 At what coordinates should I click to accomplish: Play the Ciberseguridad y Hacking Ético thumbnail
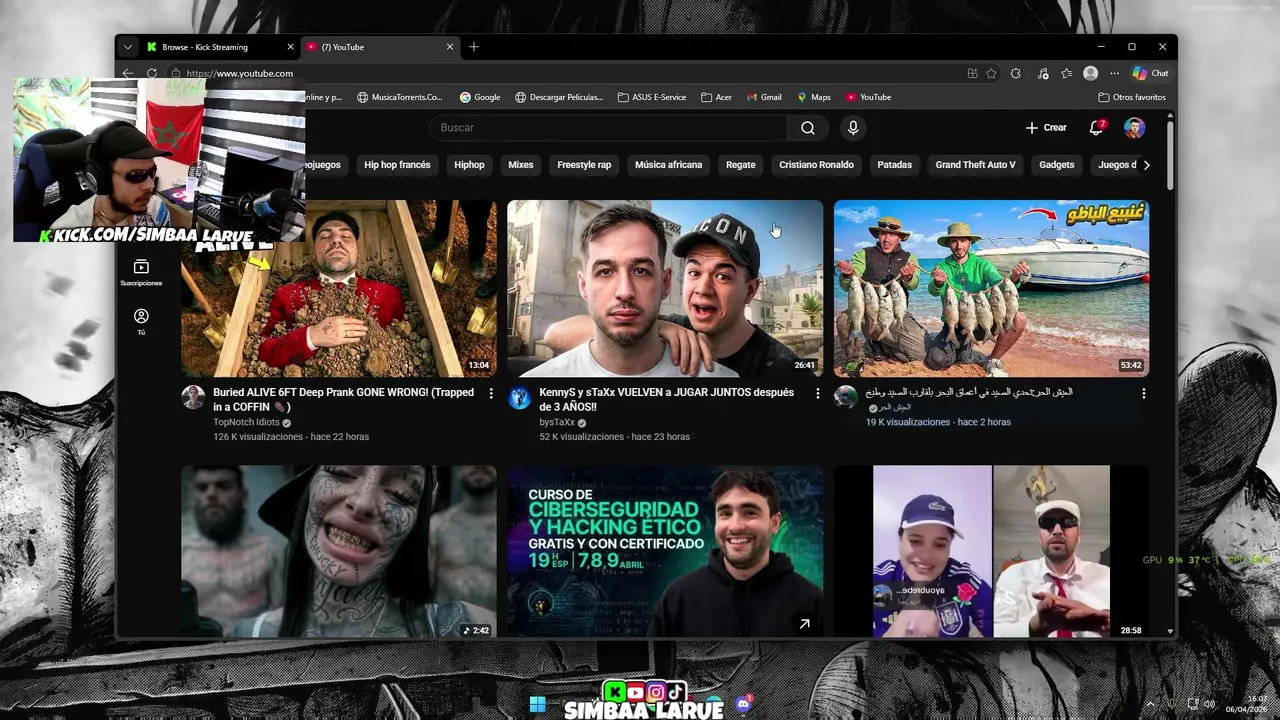pos(665,551)
